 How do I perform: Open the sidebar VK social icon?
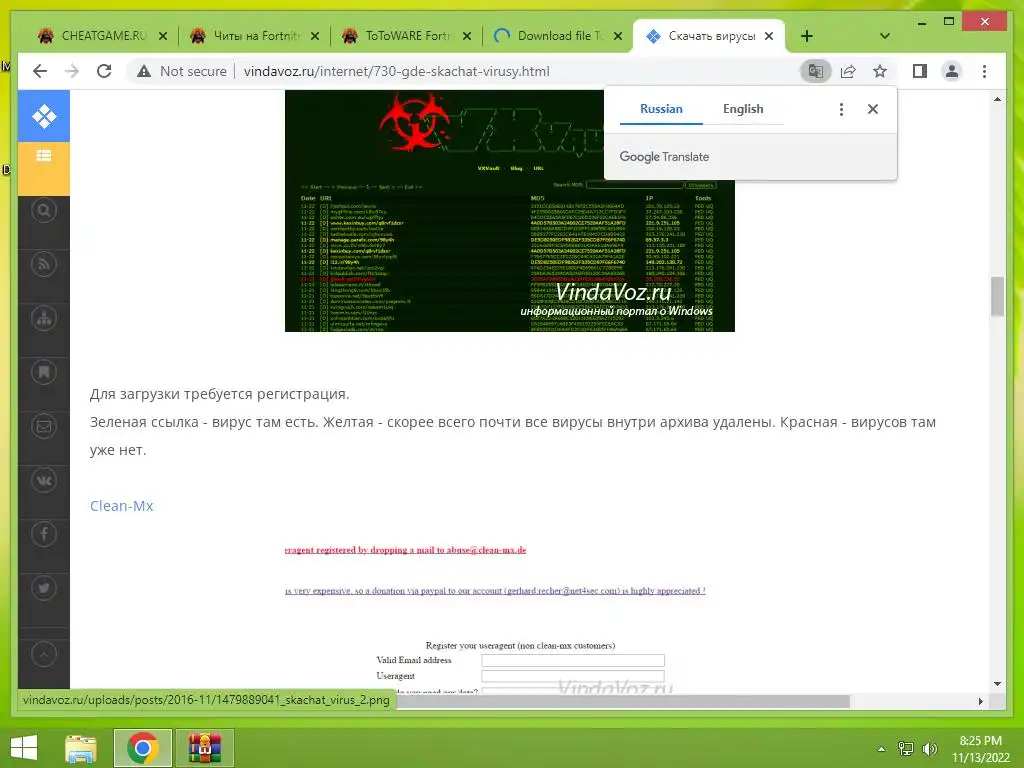44,481
